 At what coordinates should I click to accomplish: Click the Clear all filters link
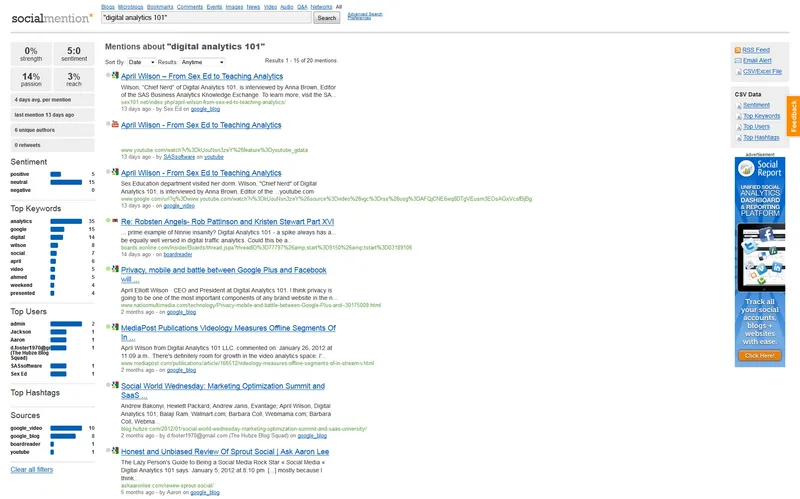click(x=32, y=470)
